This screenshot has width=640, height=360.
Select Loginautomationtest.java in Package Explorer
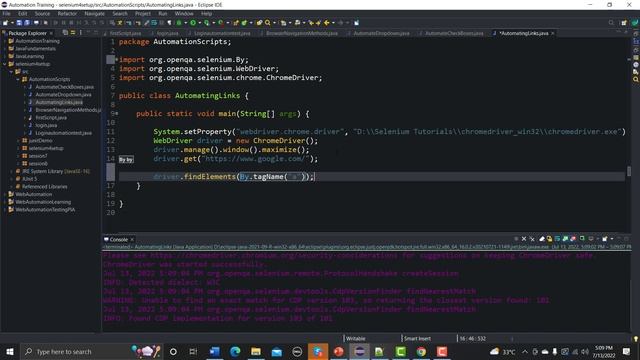point(63,133)
